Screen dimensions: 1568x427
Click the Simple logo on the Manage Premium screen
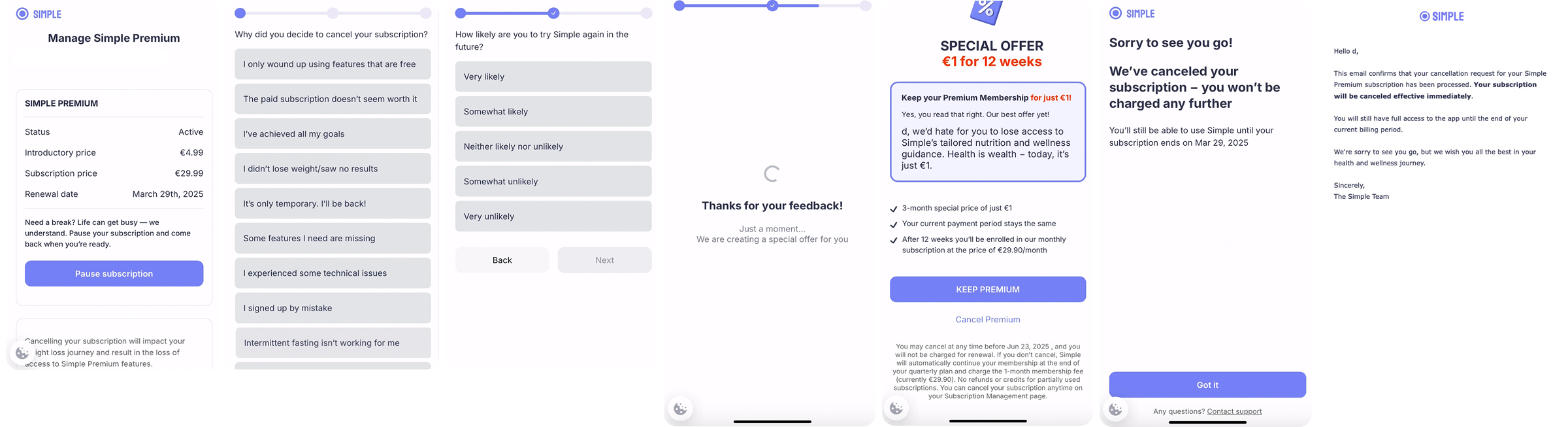coord(39,14)
